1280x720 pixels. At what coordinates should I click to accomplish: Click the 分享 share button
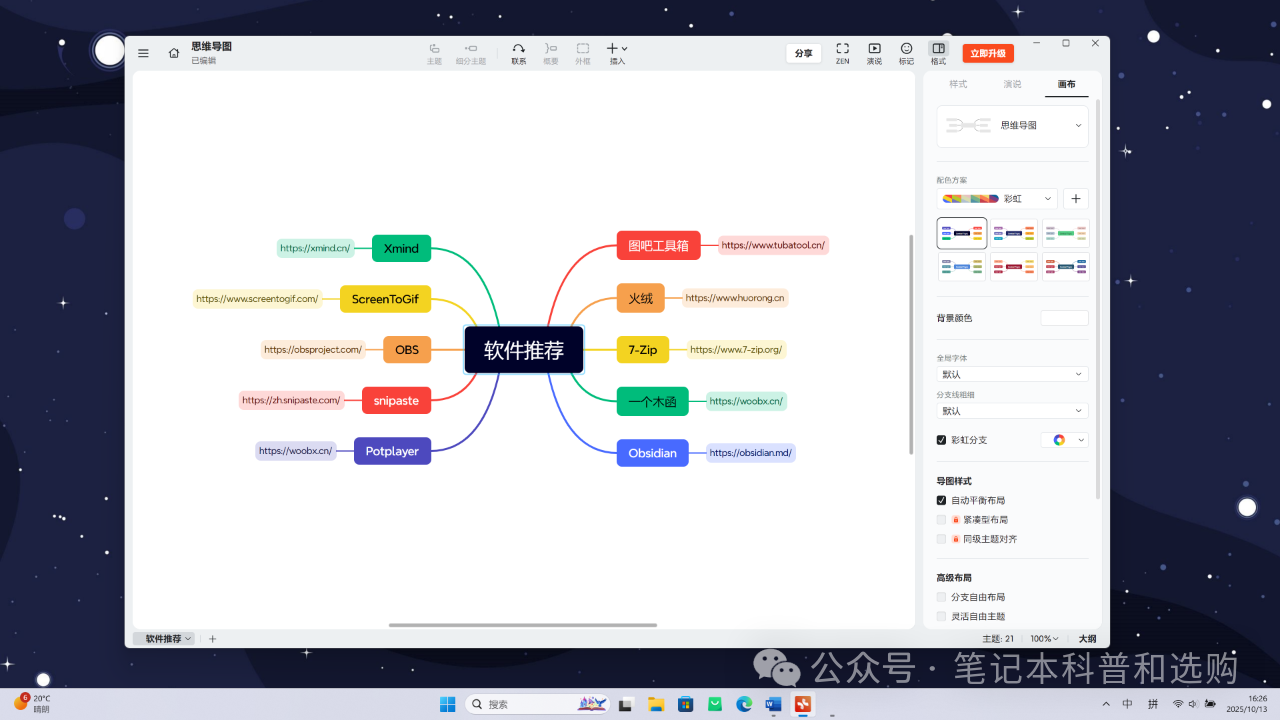(x=803, y=54)
